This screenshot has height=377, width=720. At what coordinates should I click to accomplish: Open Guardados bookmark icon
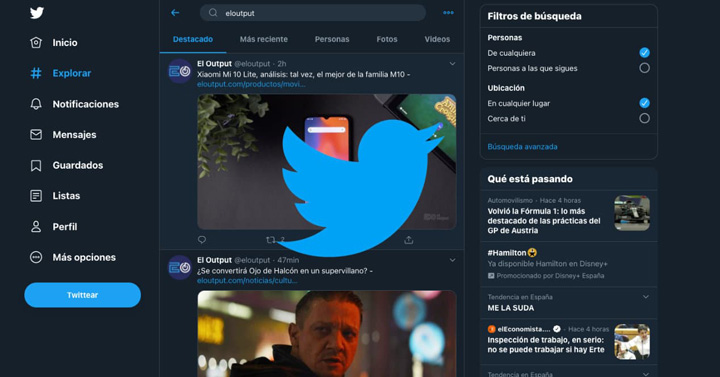(x=36, y=165)
